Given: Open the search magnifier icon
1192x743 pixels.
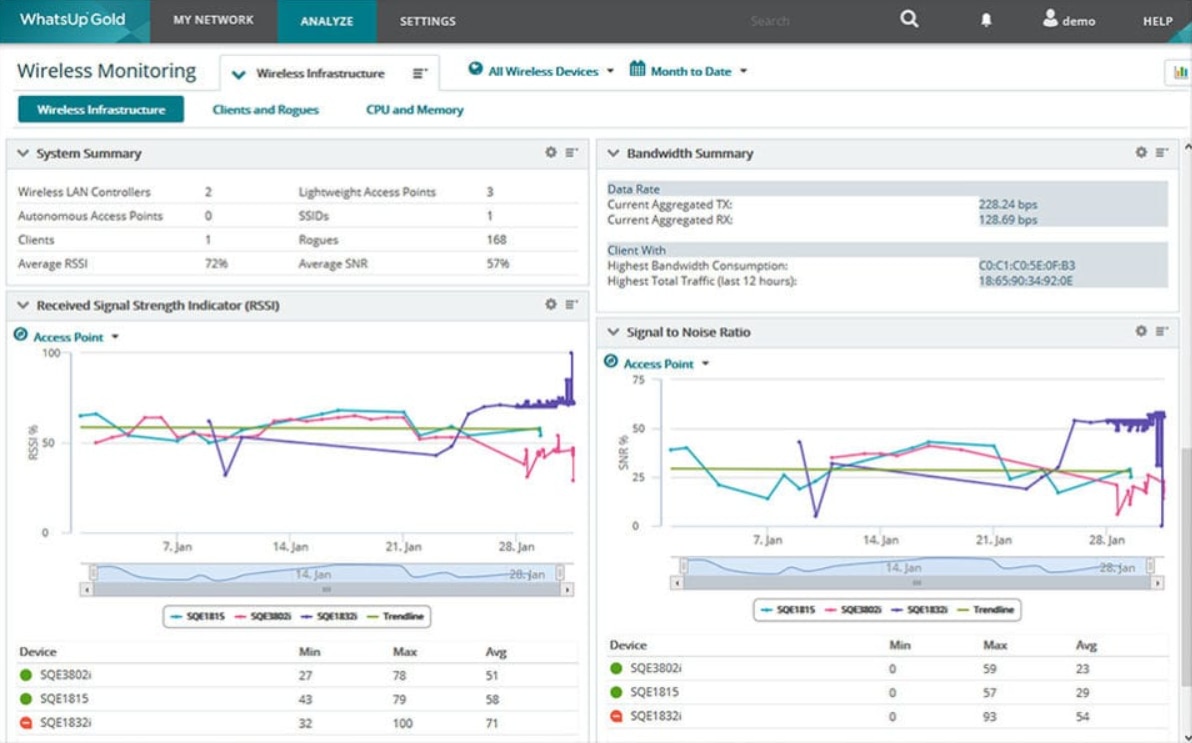Looking at the screenshot, I should pyautogui.click(x=907, y=19).
